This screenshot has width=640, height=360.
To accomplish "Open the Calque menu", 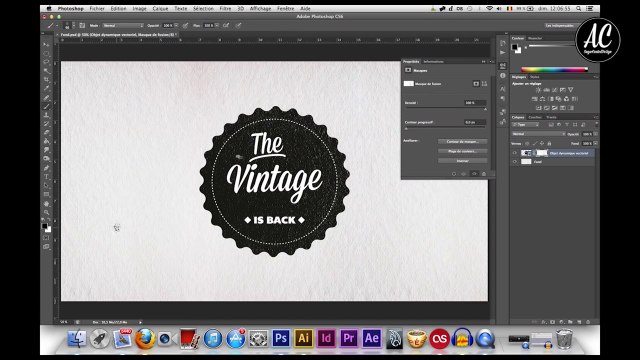I will (160, 8).
